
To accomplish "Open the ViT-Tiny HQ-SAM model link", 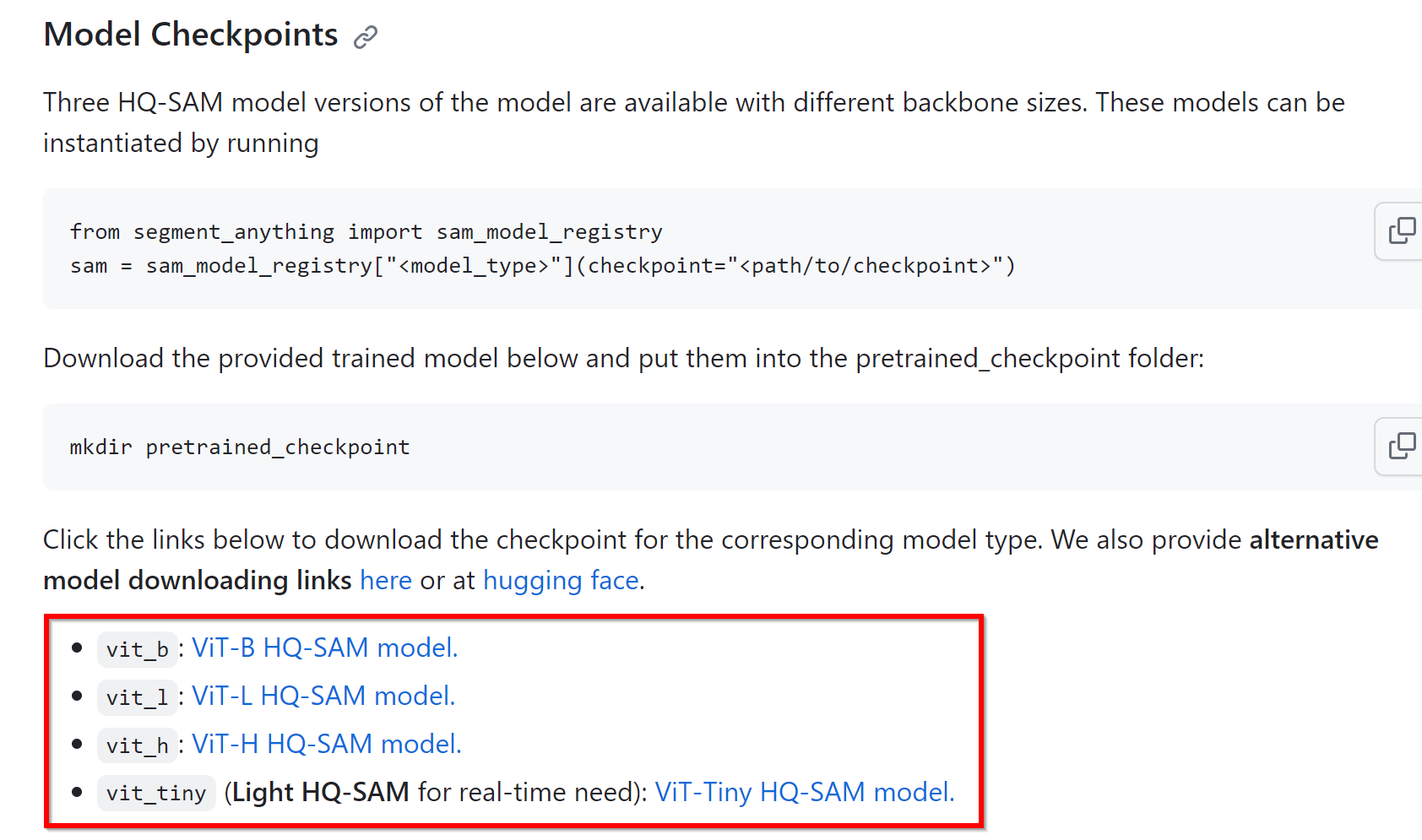I will point(804,792).
